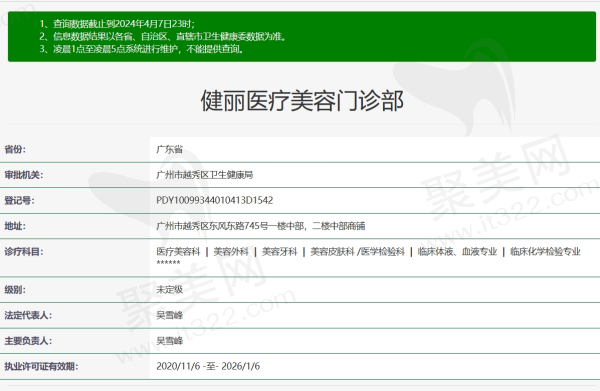This screenshot has height=391, width=600.
Task: Click the subject 美容牙科
Action: [279, 252]
